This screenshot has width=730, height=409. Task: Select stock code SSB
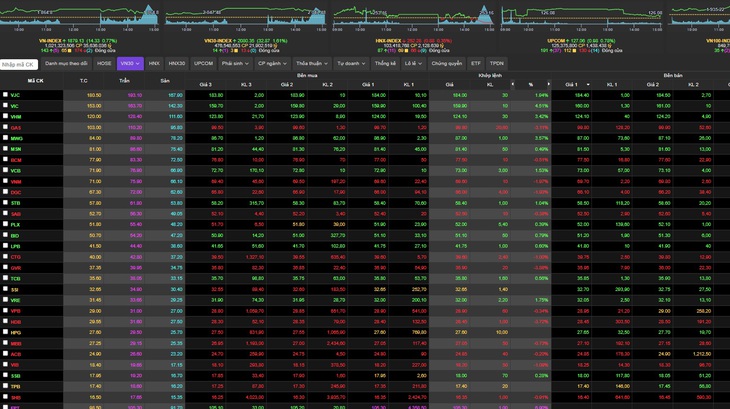pyautogui.click(x=15, y=376)
